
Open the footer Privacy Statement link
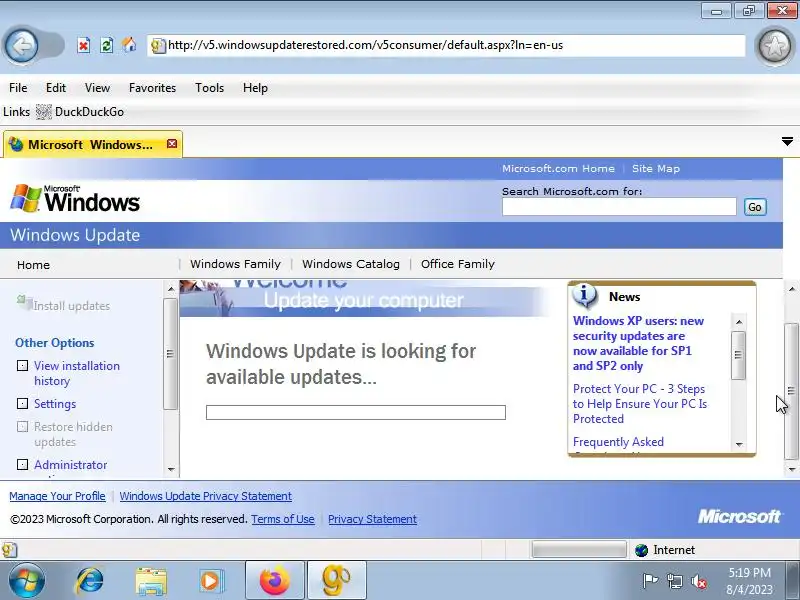click(x=372, y=519)
